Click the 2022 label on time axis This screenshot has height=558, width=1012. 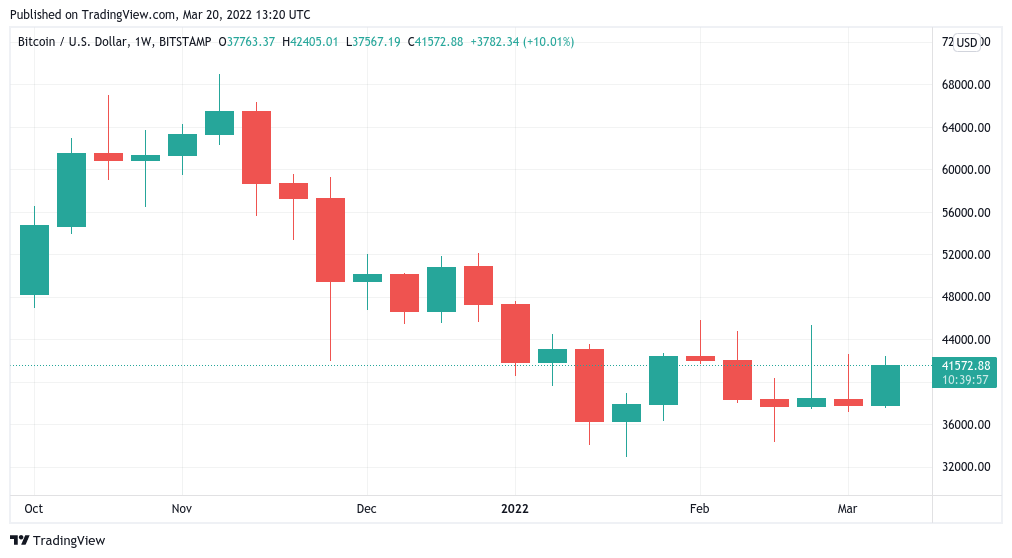click(515, 509)
